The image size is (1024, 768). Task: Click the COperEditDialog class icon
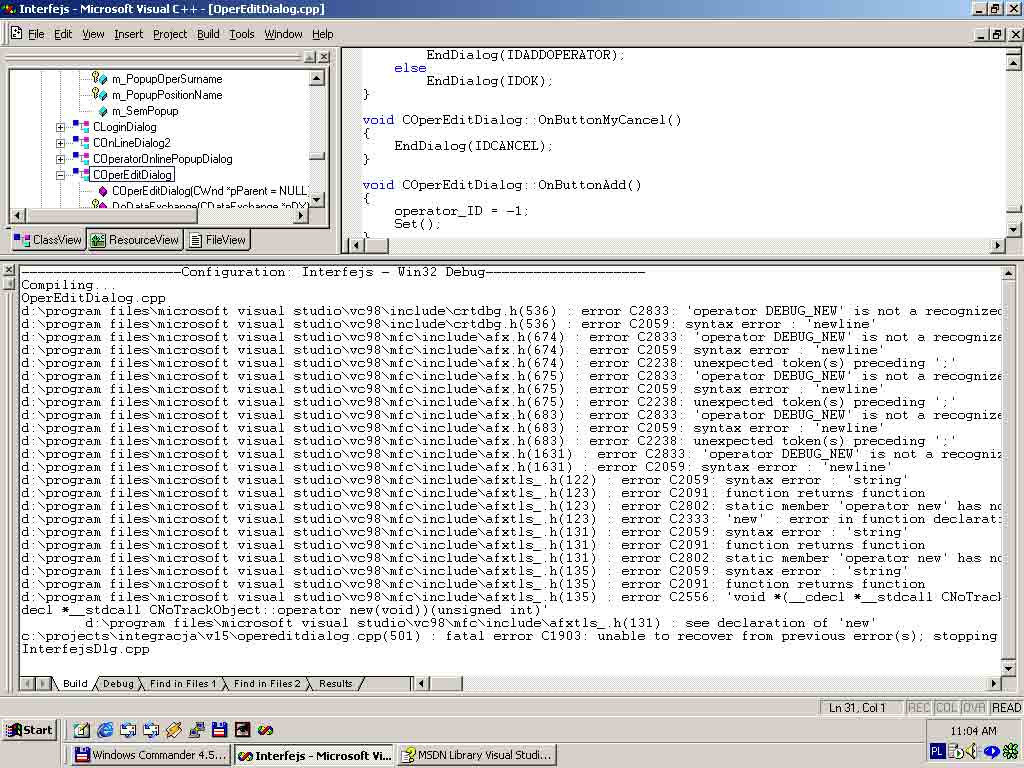pos(81,174)
